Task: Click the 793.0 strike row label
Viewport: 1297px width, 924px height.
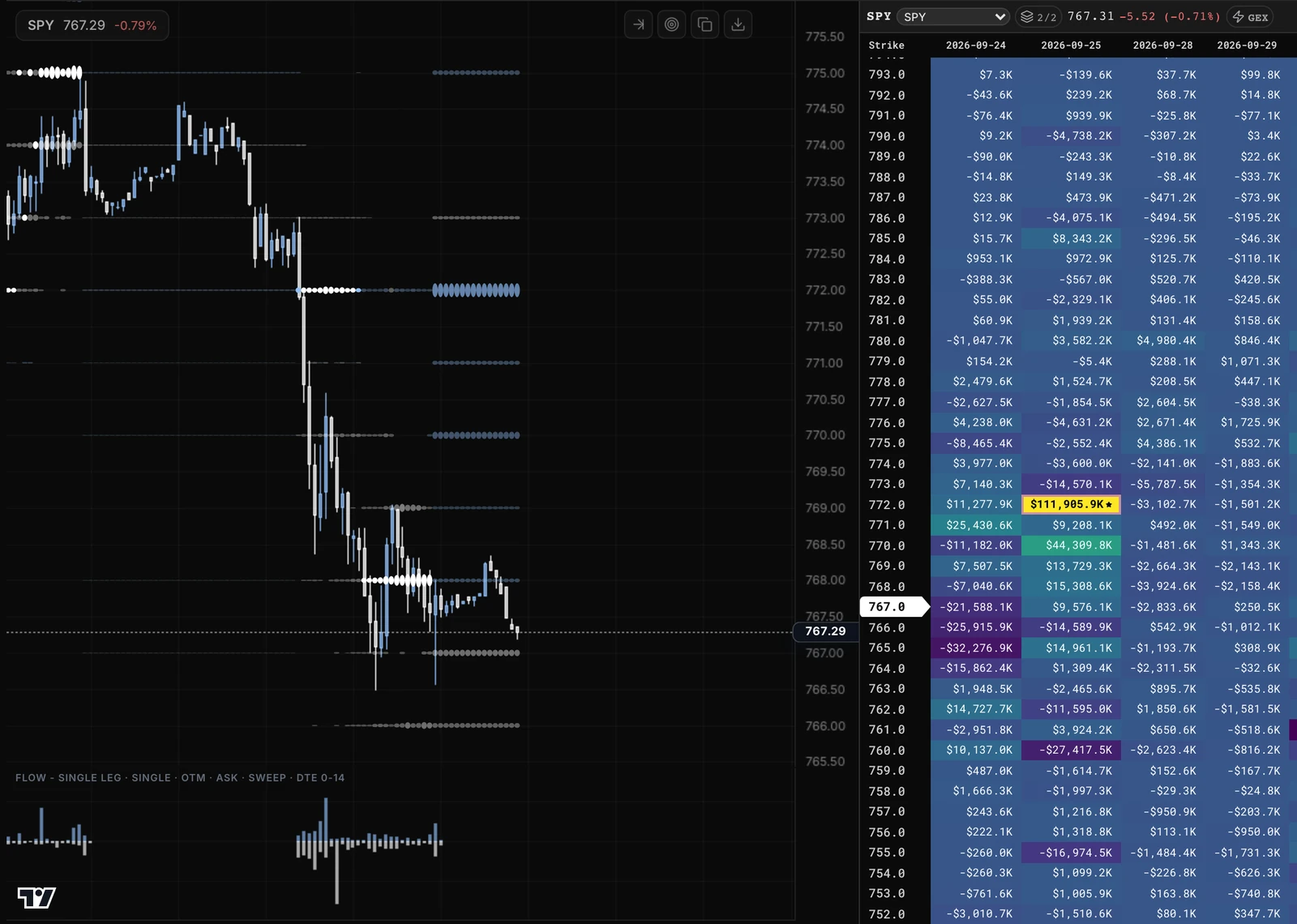Action: pos(887,75)
